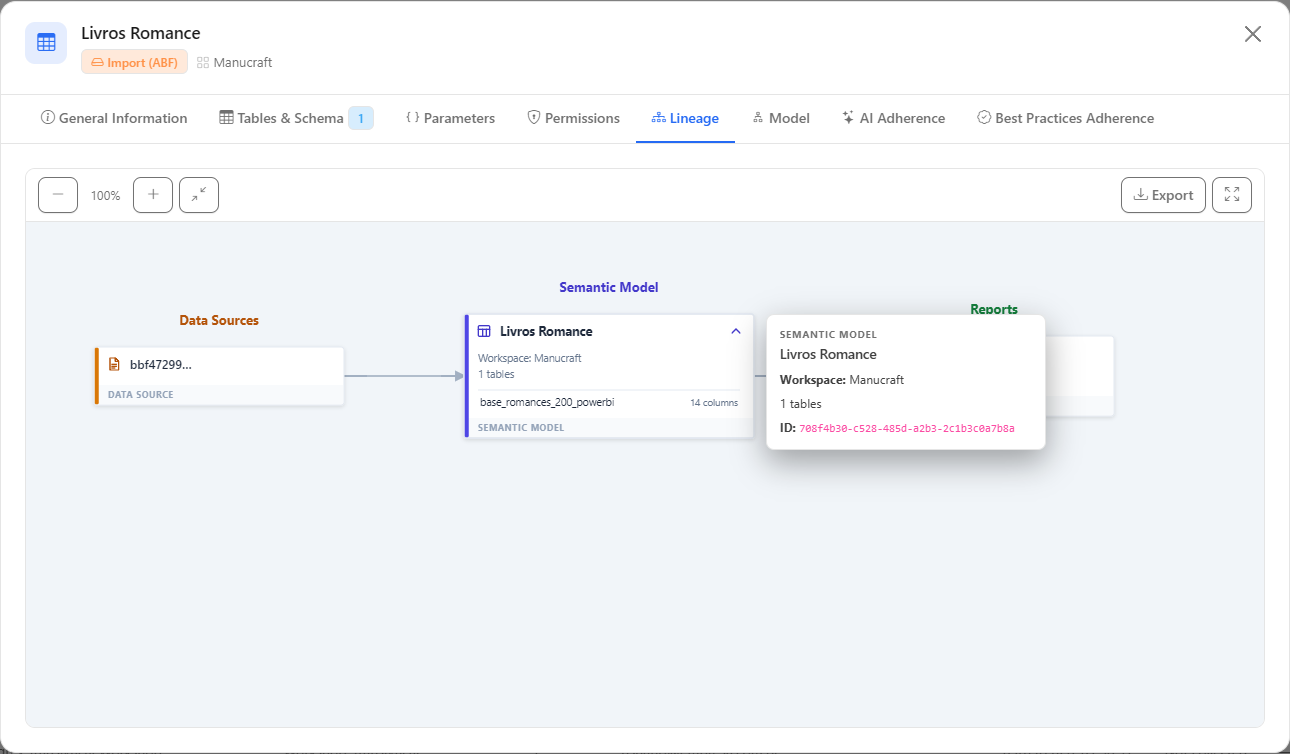Screen dimensions: 1290x754
Task: Click "Workspace: Manucraft" in the Livros Romance node
Action: click(530, 358)
